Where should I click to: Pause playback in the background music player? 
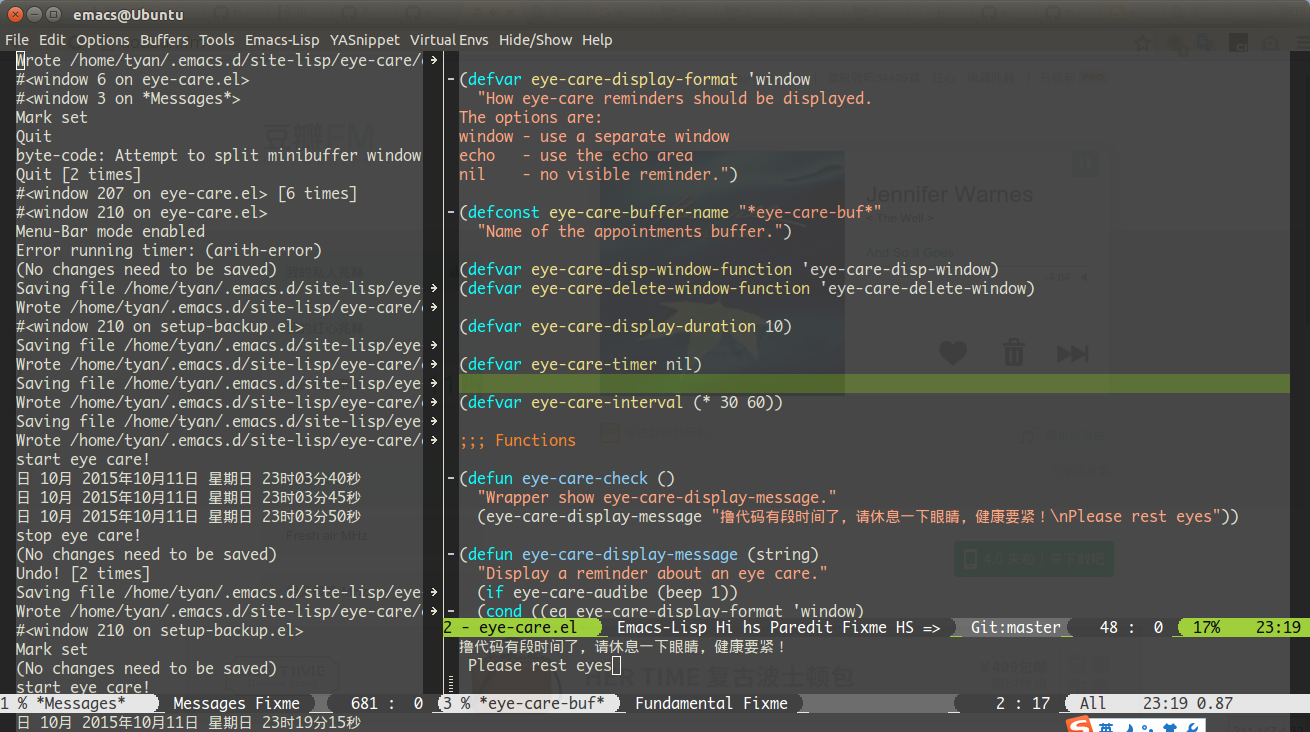tap(1084, 164)
